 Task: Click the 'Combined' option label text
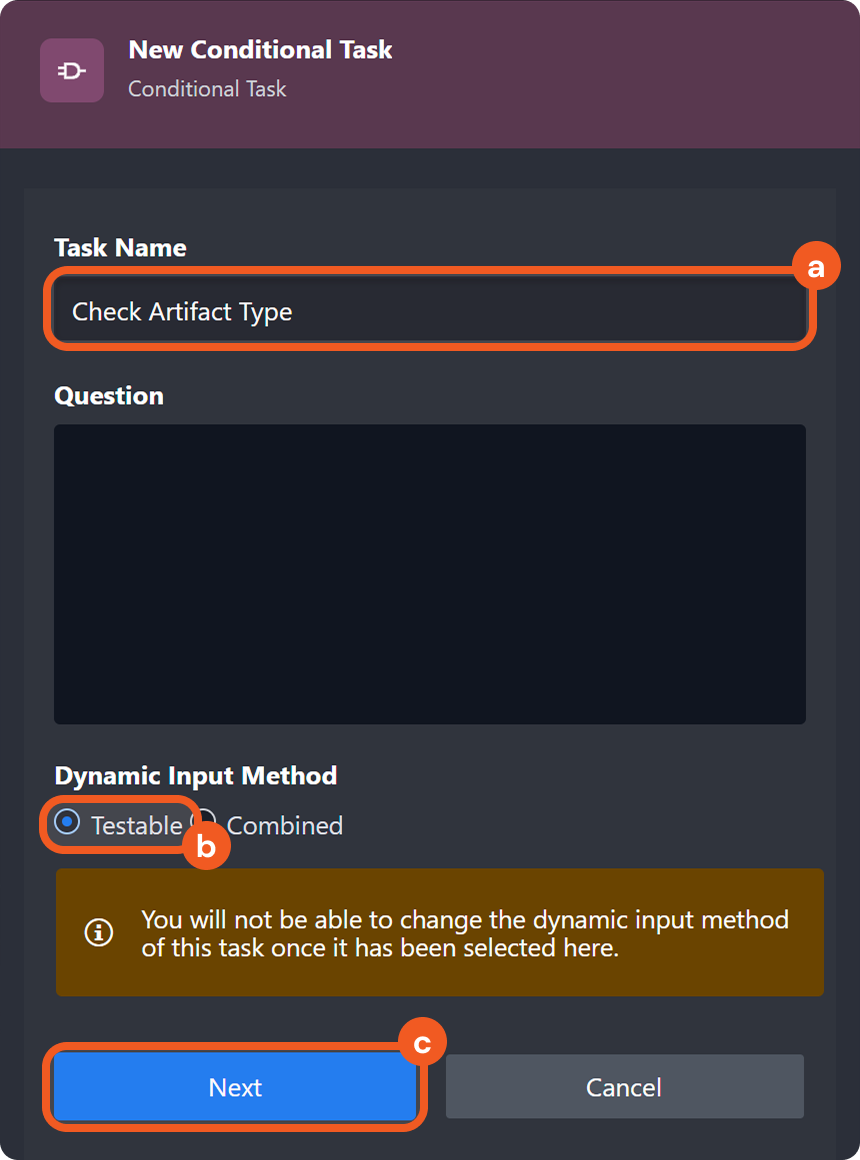[285, 826]
